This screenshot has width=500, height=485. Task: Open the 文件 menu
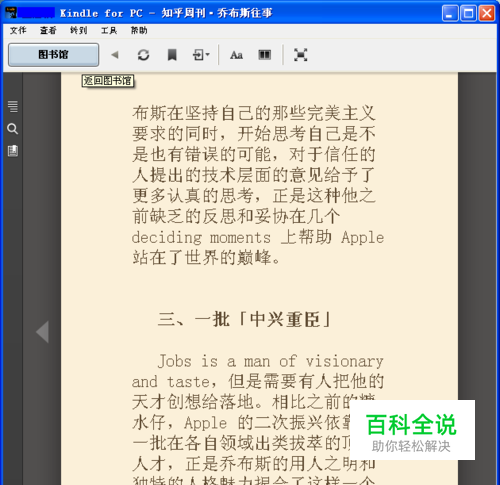pos(18,31)
